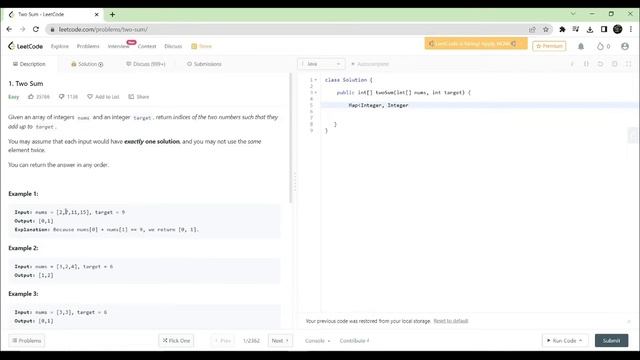Open the Problems nav item
Image resolution: width=640 pixels, height=360 pixels.
click(x=88, y=47)
